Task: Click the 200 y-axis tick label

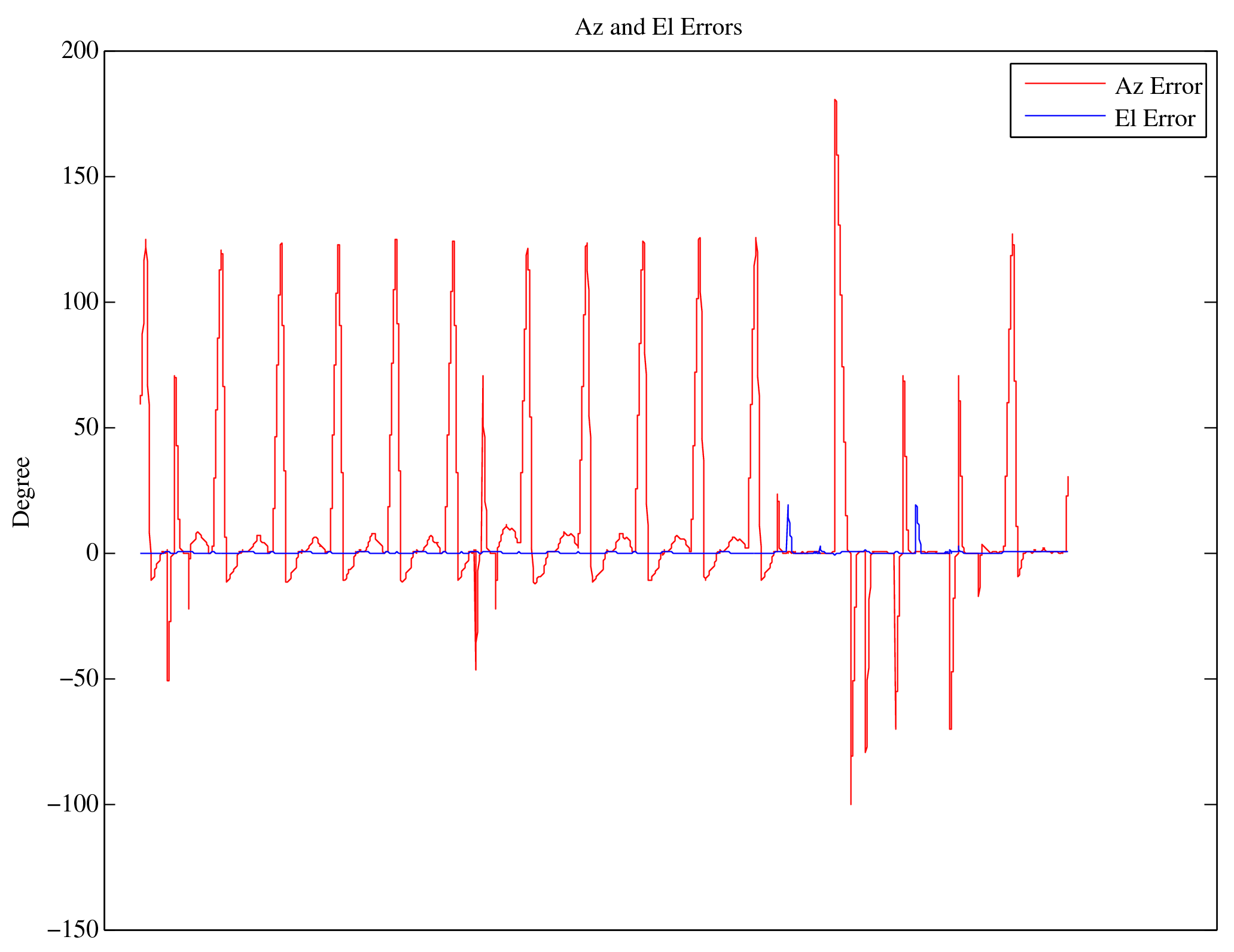Action: (80, 51)
